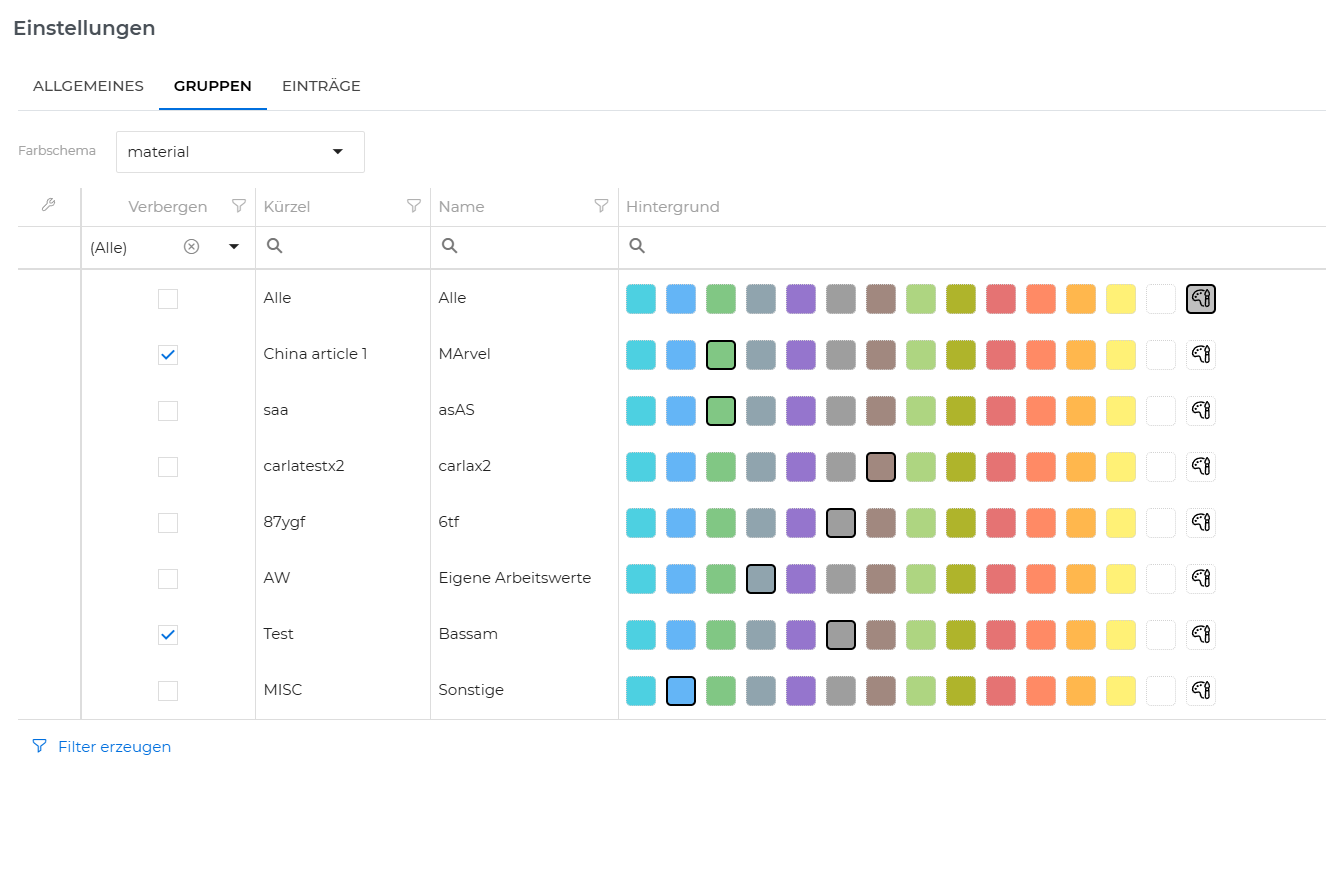Open custom color palette for carlatestx2 row

tap(1201, 467)
